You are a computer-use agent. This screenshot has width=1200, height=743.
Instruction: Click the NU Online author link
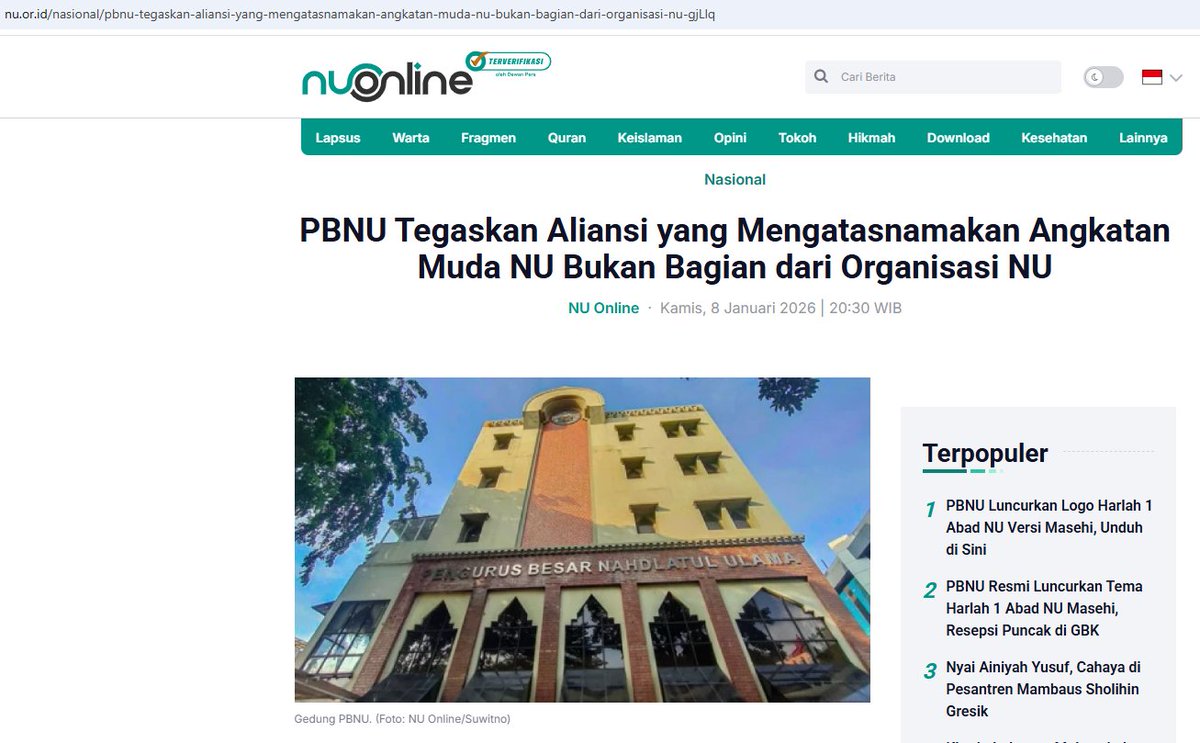coord(604,308)
